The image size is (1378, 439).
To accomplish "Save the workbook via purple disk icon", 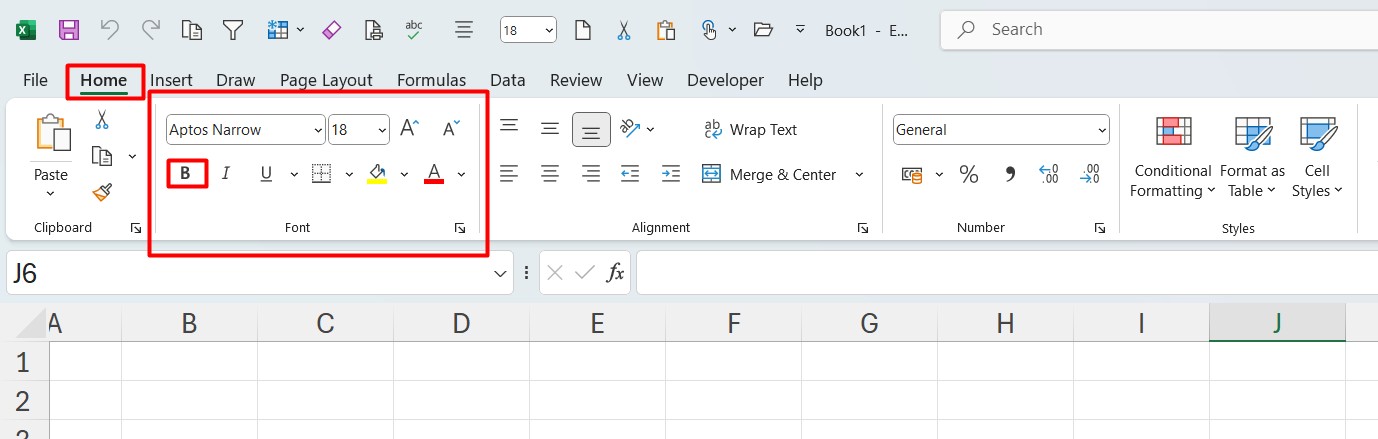I will pos(69,30).
